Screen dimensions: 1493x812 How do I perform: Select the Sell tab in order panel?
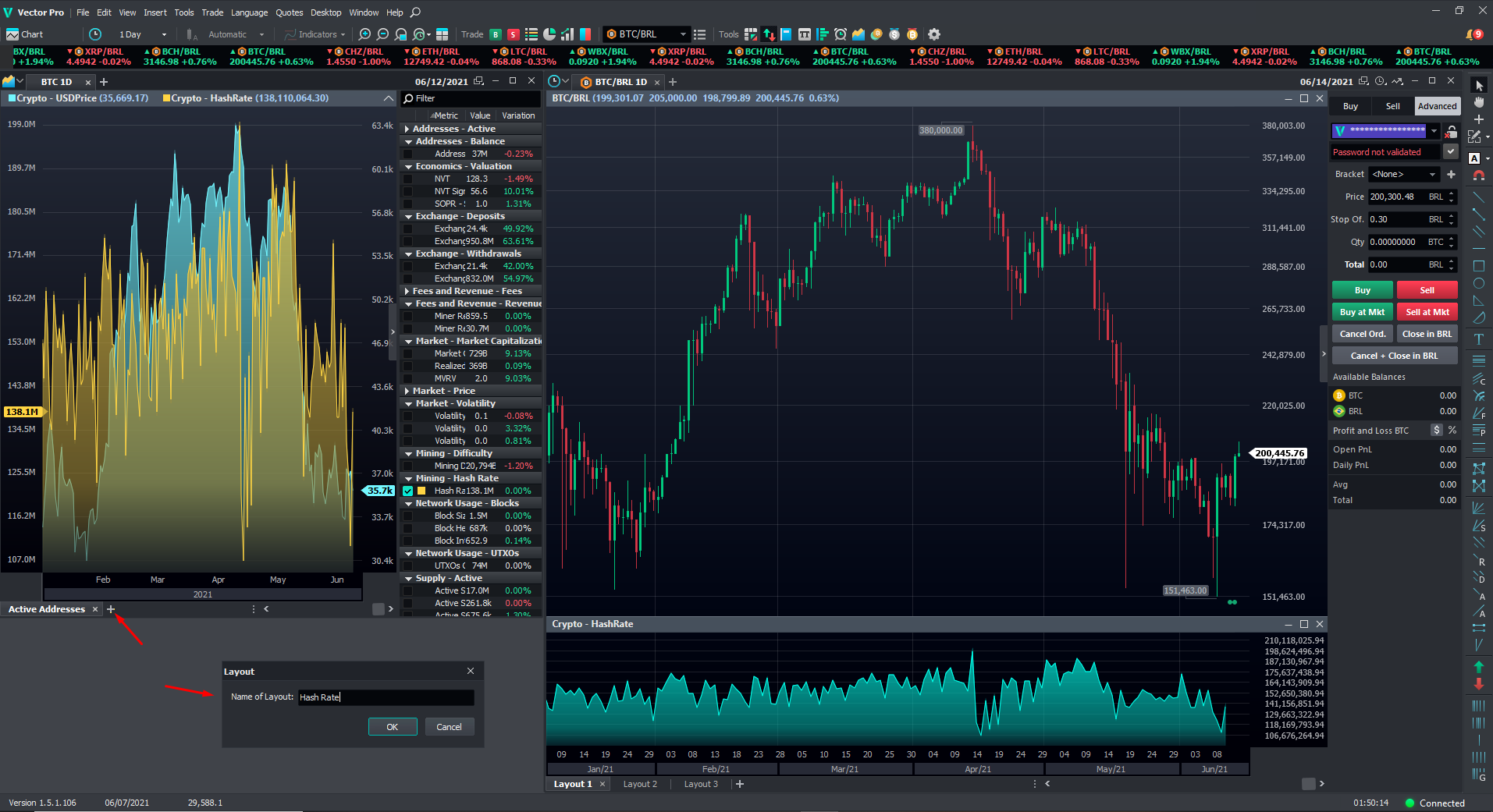(x=1392, y=106)
